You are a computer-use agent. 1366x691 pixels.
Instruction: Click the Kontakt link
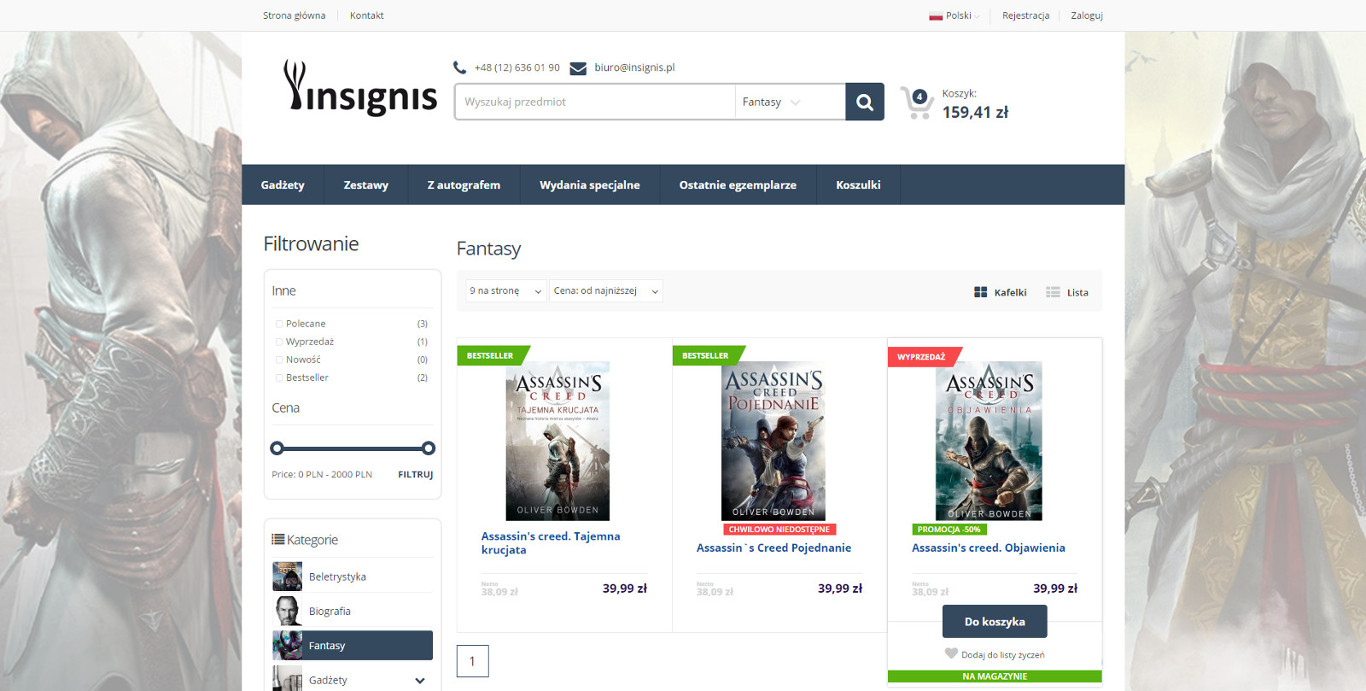point(367,16)
